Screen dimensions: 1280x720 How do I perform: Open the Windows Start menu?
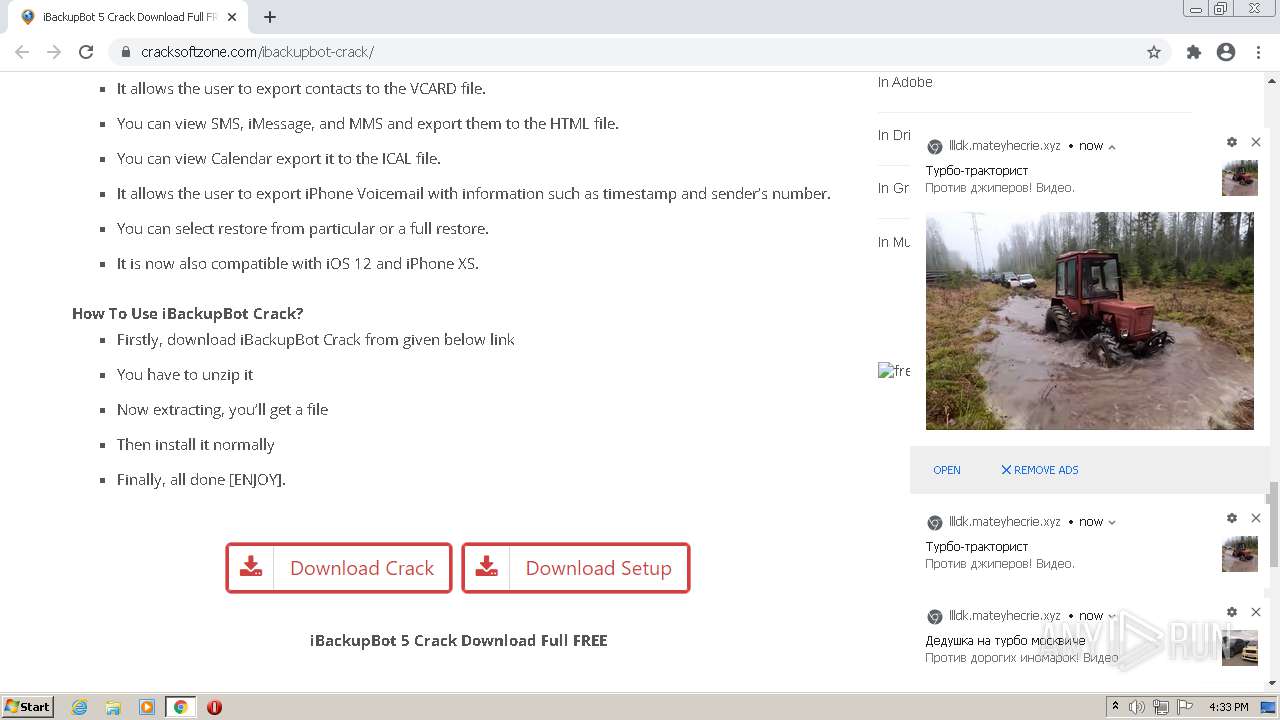[x=28, y=707]
